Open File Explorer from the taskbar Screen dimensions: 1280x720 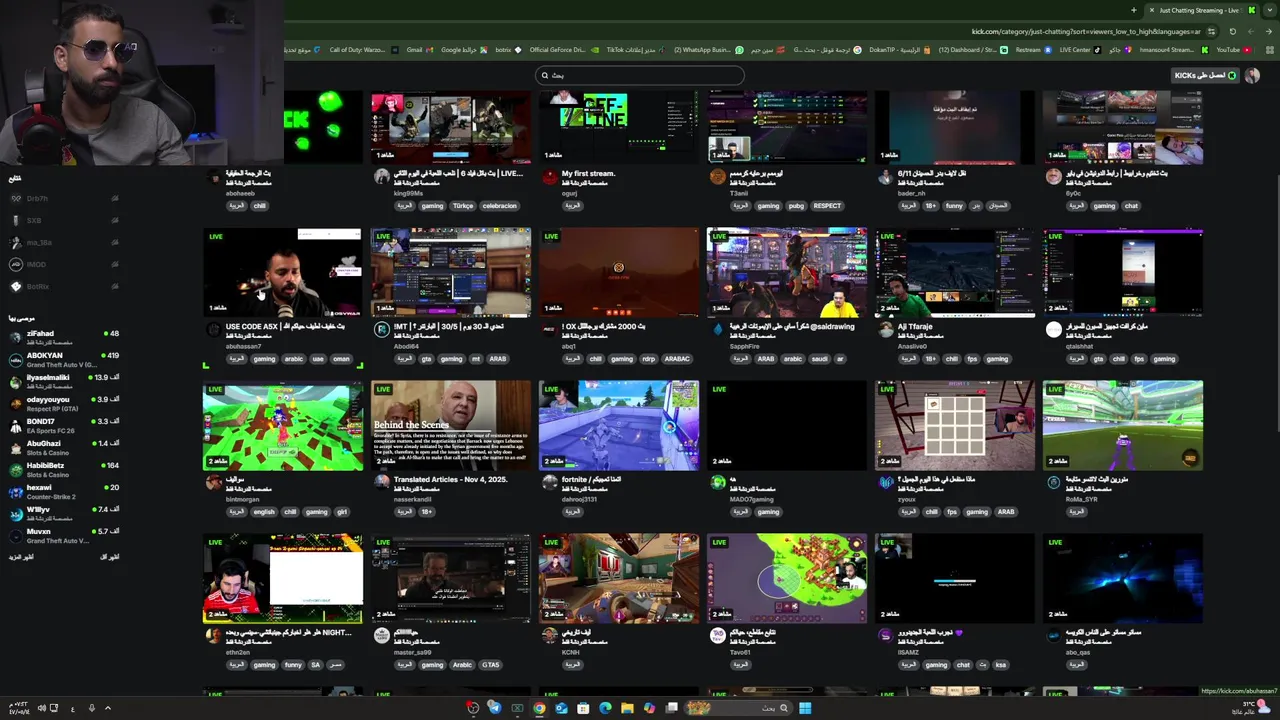point(627,708)
